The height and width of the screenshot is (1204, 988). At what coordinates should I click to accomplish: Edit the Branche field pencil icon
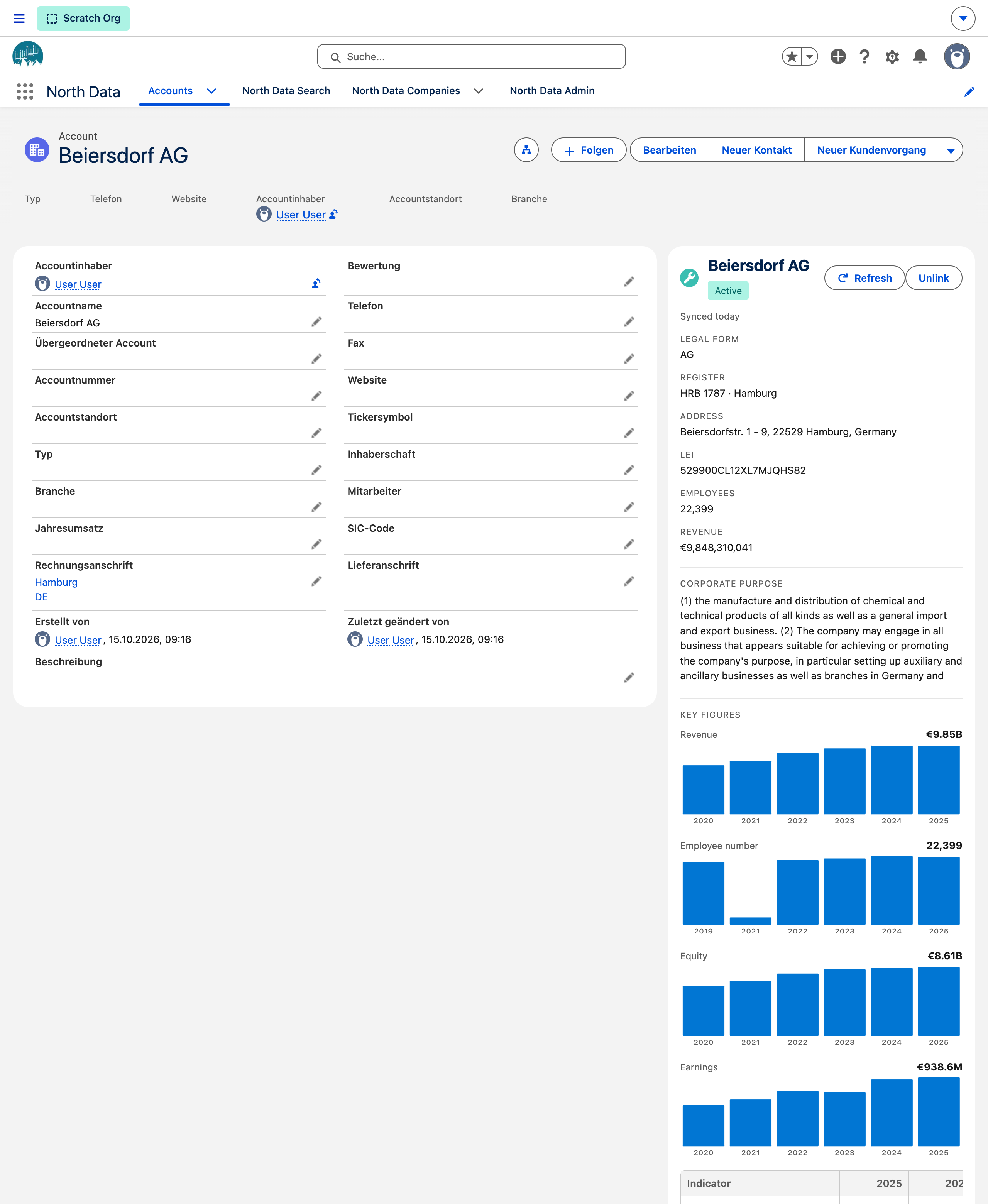tap(316, 507)
